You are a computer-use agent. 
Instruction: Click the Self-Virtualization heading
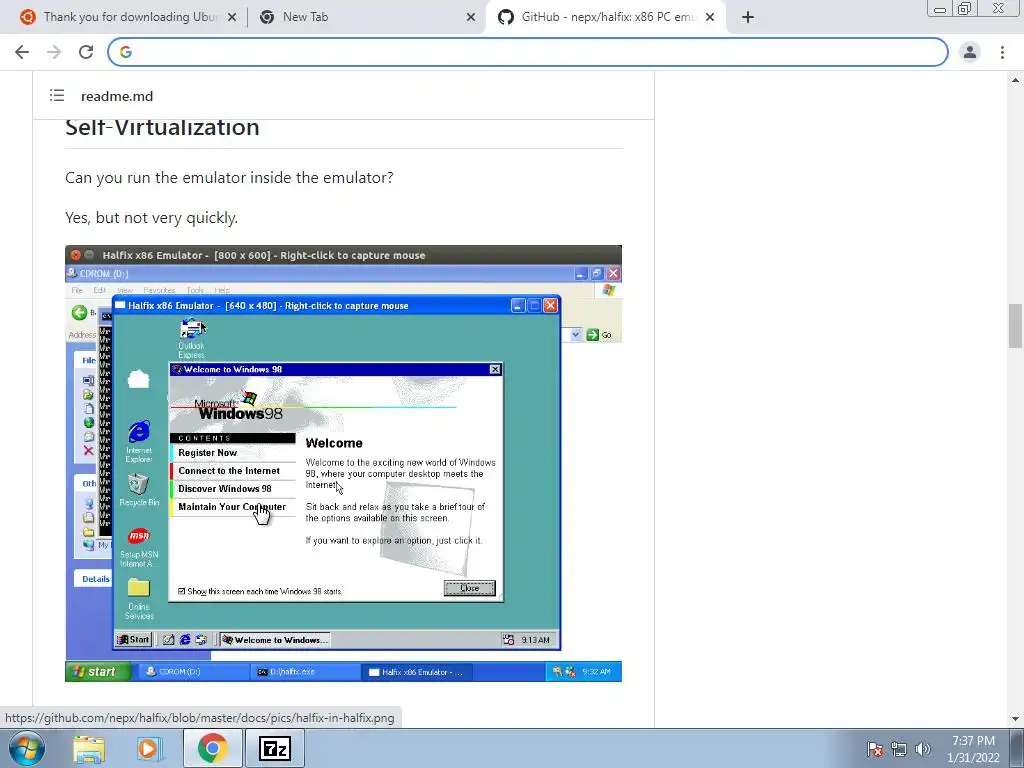click(162, 127)
